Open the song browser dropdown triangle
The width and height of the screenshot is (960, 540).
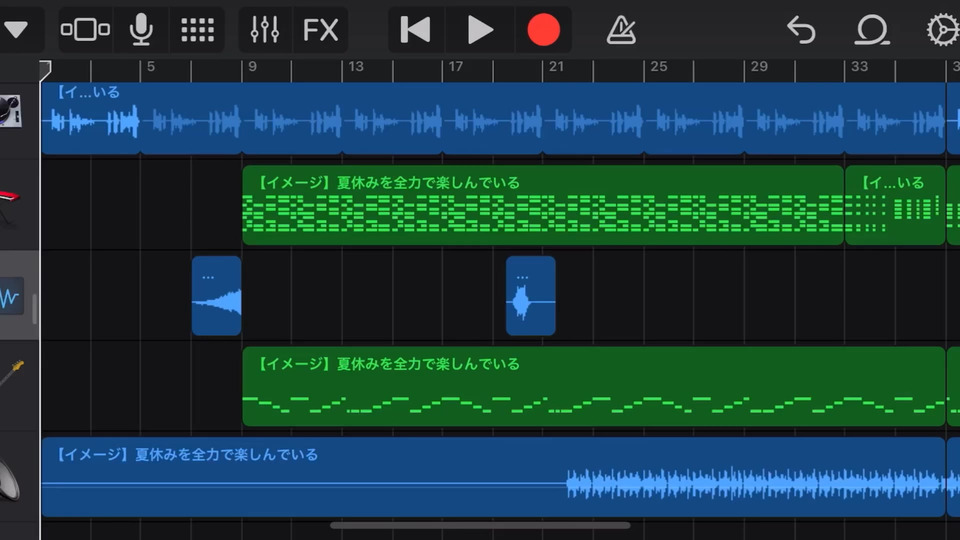pyautogui.click(x=16, y=29)
